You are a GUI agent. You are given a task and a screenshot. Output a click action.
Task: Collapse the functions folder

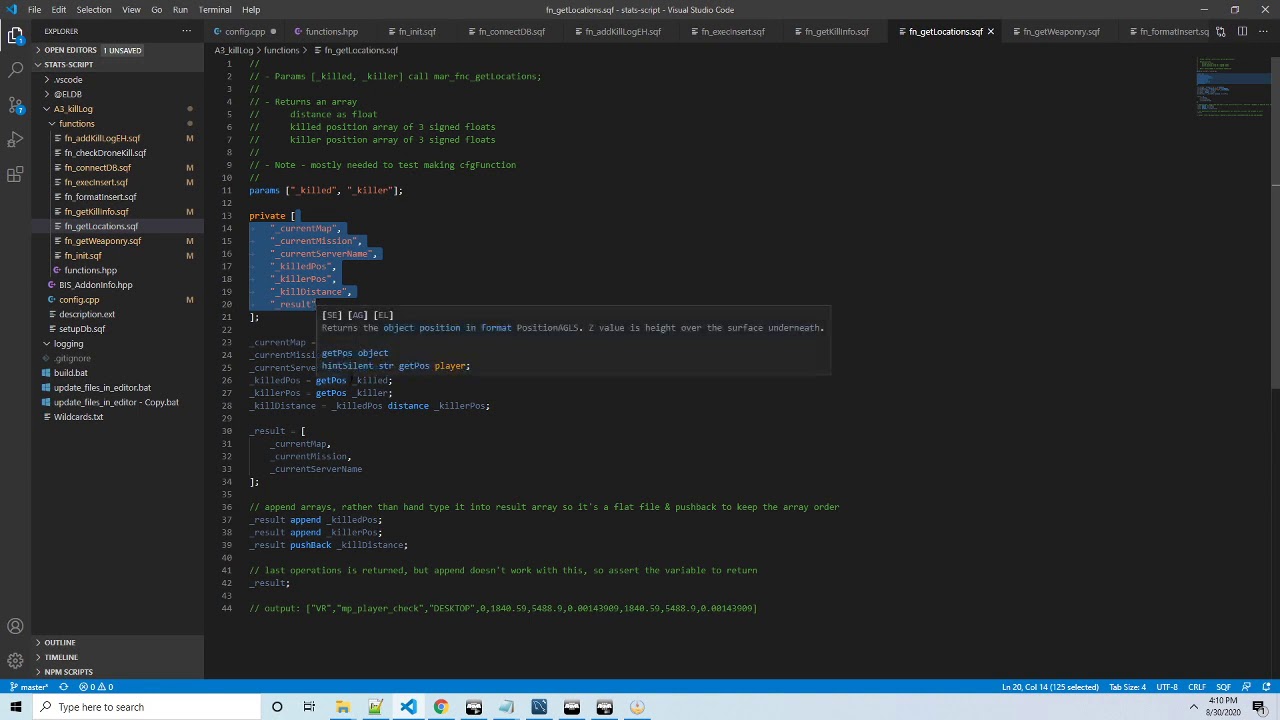point(118,124)
